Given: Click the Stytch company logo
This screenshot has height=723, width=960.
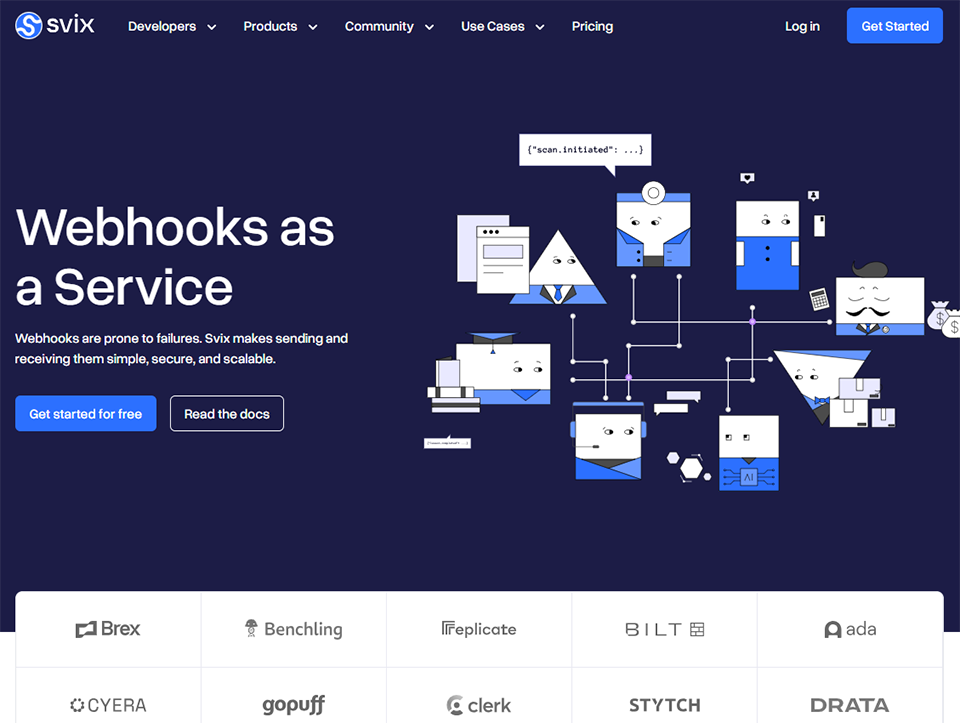Looking at the screenshot, I should pyautogui.click(x=664, y=705).
